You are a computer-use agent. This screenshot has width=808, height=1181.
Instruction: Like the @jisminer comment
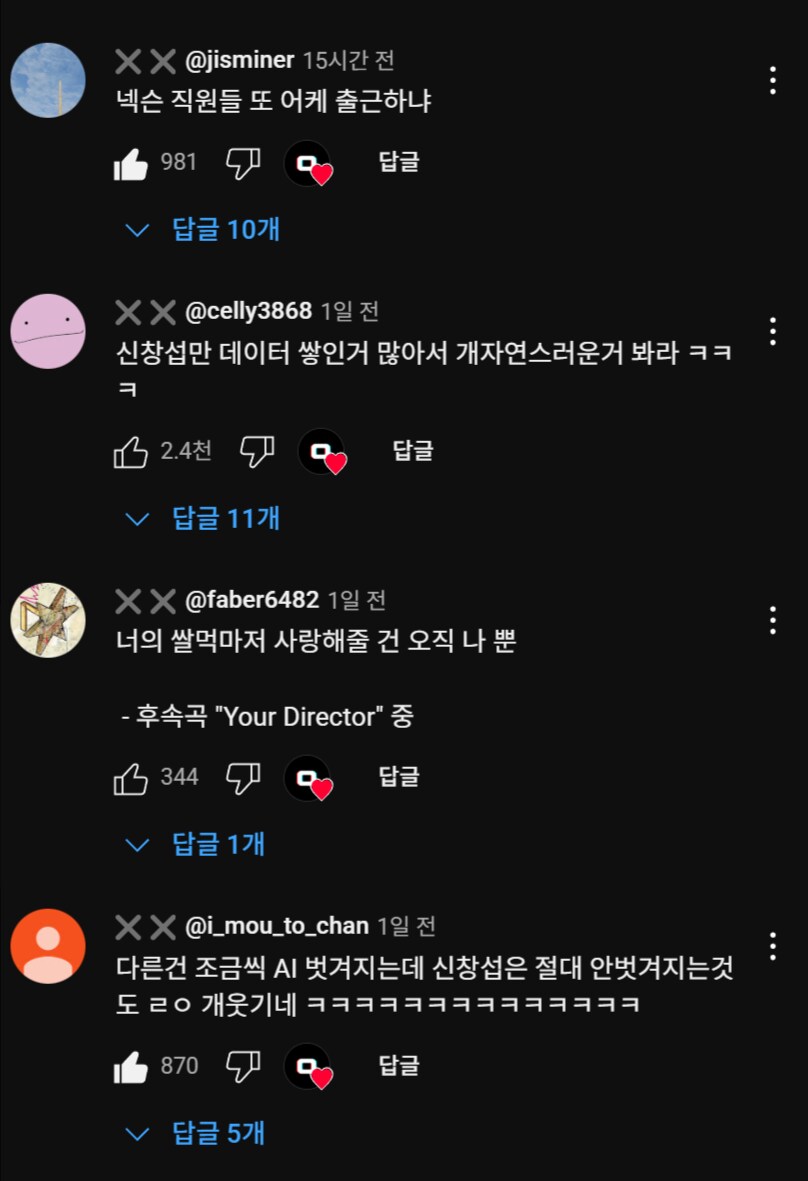[130, 163]
